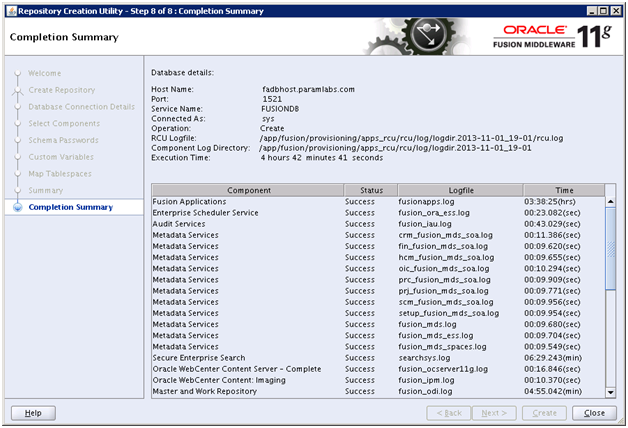The height and width of the screenshot is (428, 628).
Task: Click the scroll up arrow of table
Action: [x=610, y=201]
